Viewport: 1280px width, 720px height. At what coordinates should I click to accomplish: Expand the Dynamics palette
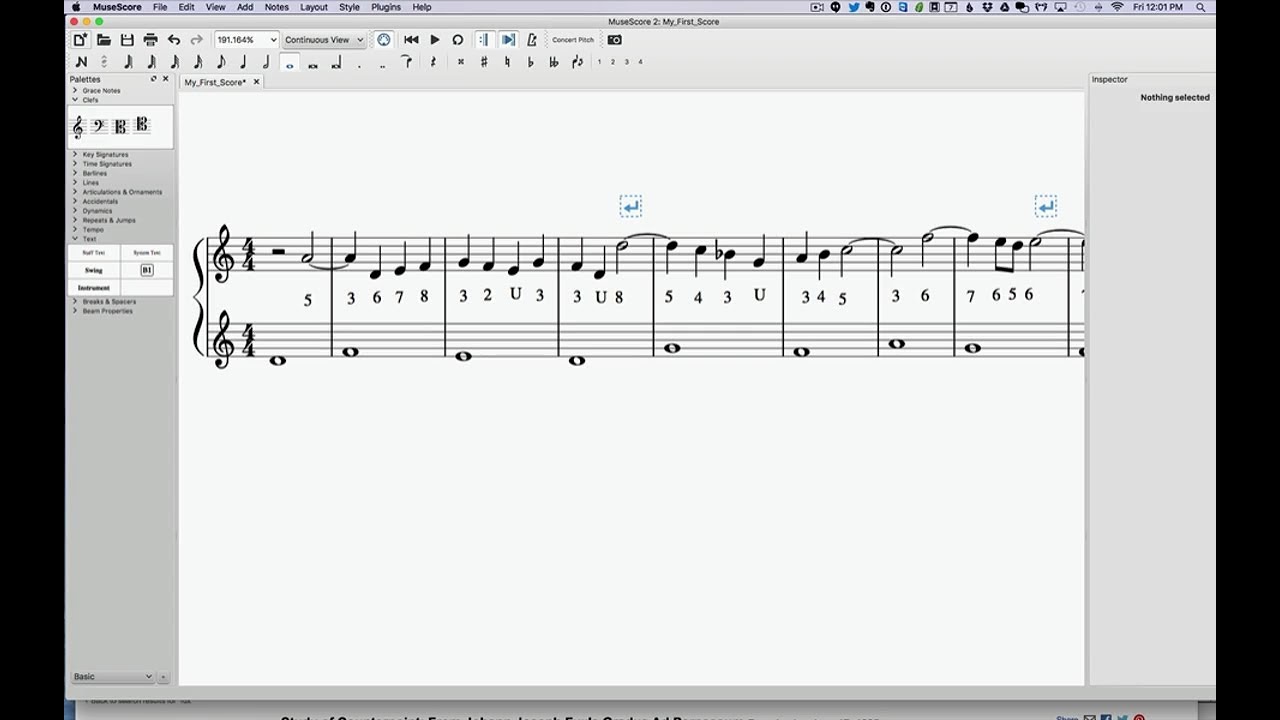(x=75, y=210)
